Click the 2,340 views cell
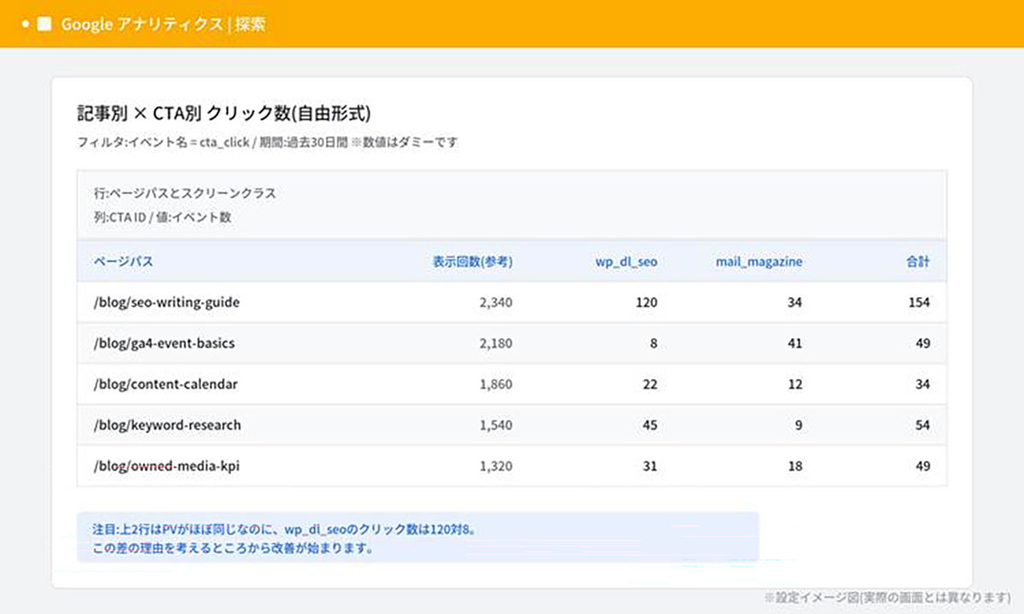1024x614 pixels. click(x=496, y=302)
